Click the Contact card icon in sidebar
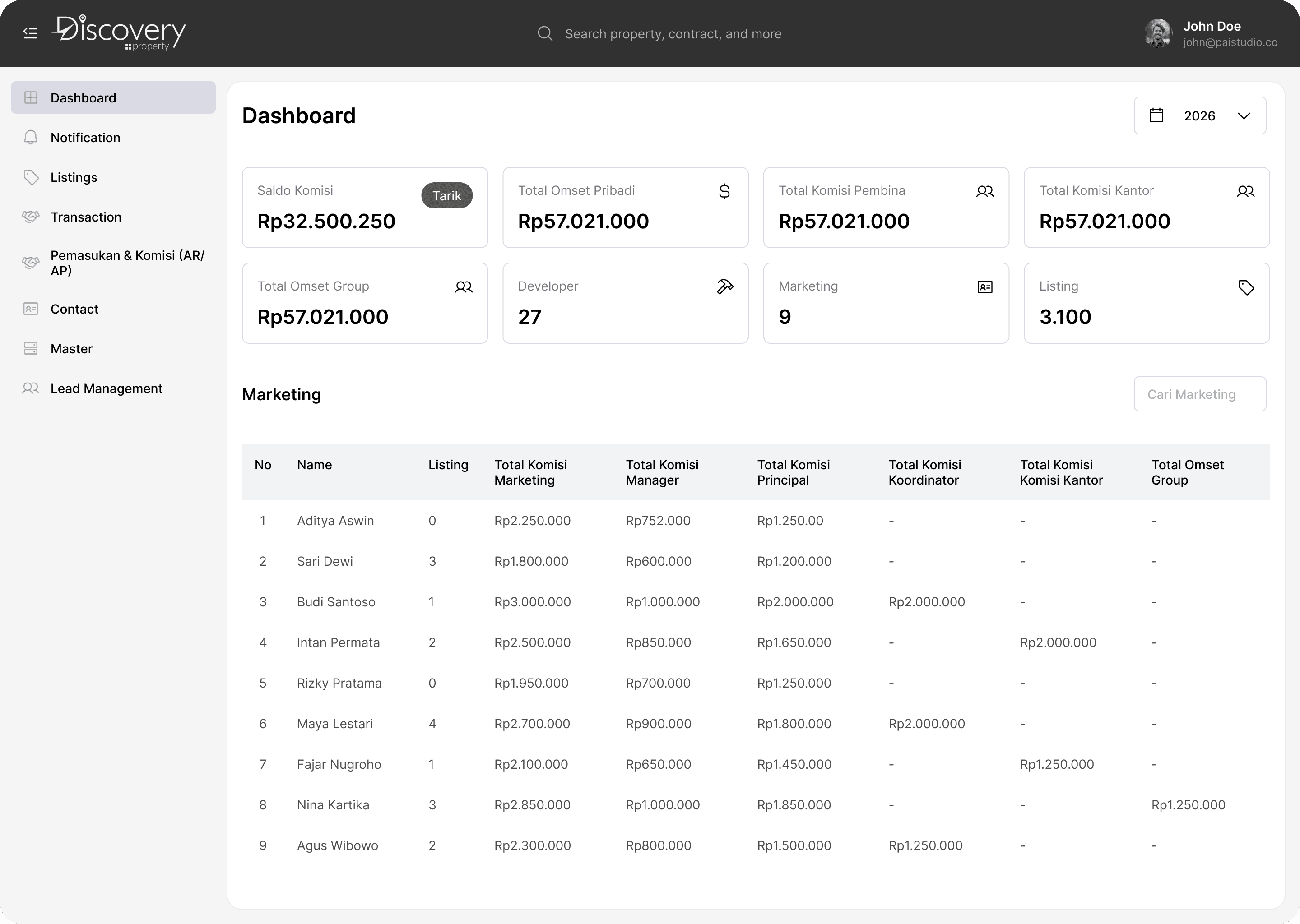This screenshot has width=1300, height=924. click(x=31, y=309)
